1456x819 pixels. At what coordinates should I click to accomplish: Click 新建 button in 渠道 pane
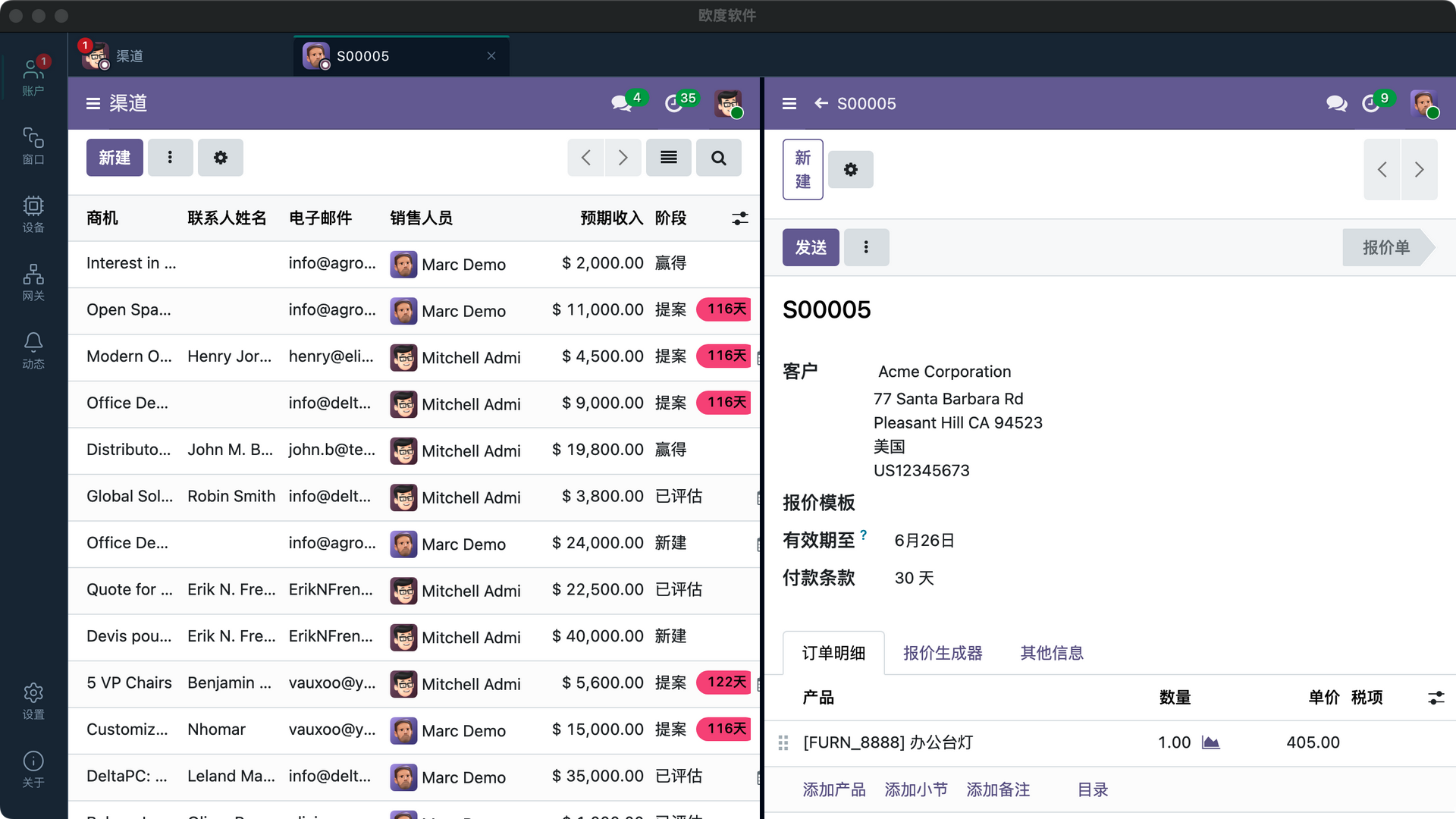tap(115, 158)
